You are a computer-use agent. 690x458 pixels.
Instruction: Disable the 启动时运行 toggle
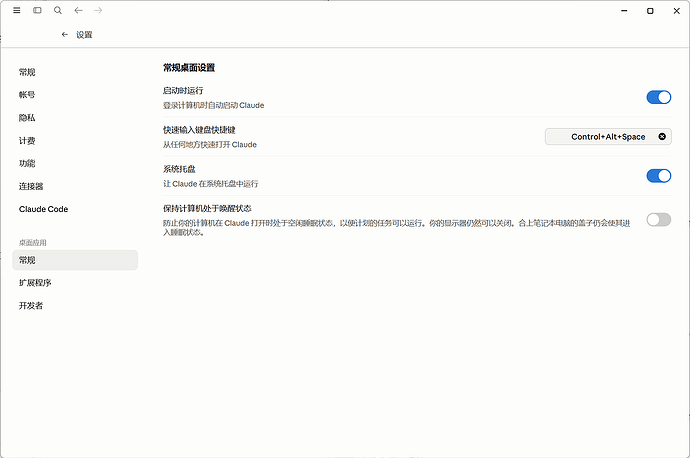pos(658,97)
